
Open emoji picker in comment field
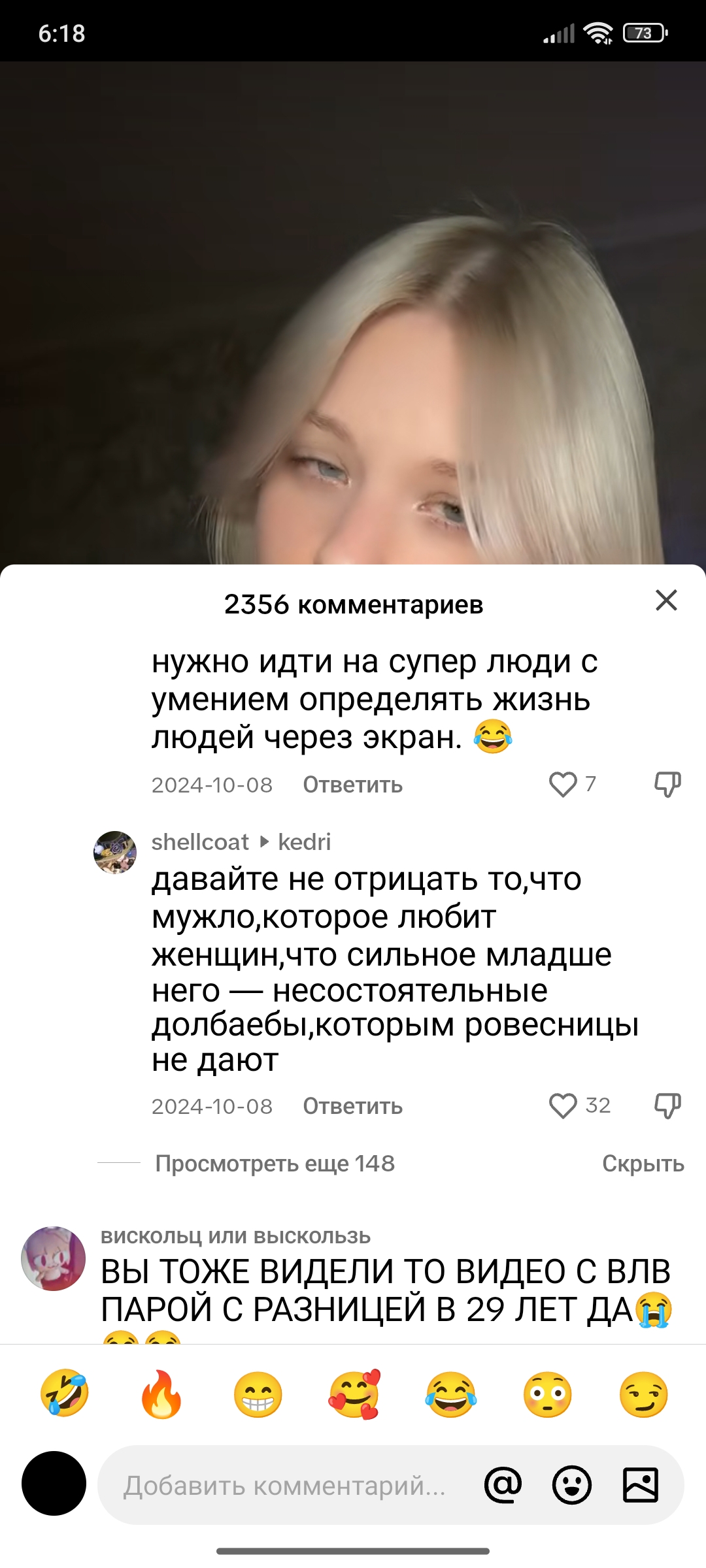click(x=572, y=1485)
